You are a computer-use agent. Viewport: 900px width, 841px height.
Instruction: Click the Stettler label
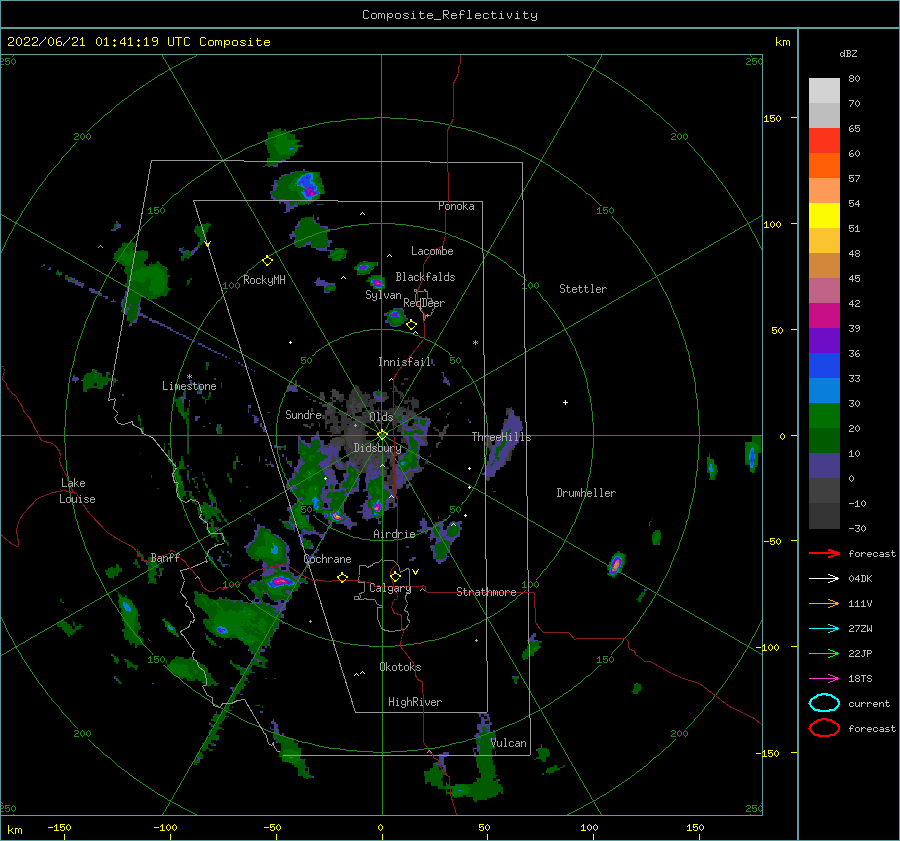(583, 289)
